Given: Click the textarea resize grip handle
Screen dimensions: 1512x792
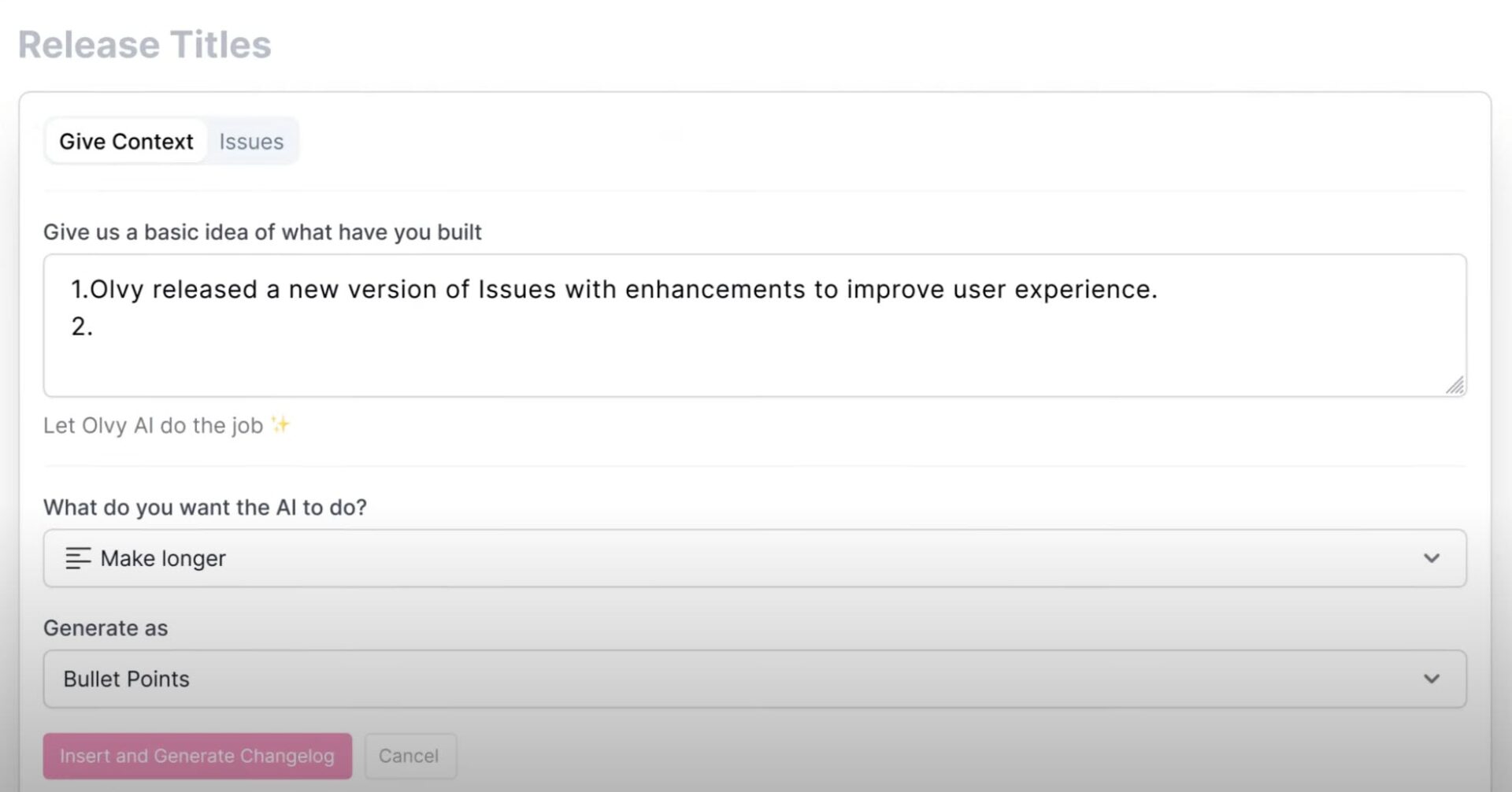Looking at the screenshot, I should pyautogui.click(x=1455, y=385).
